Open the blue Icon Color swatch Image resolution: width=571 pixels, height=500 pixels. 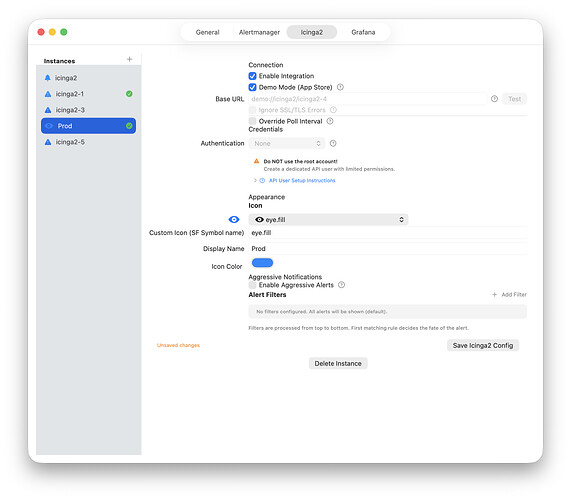pos(262,263)
